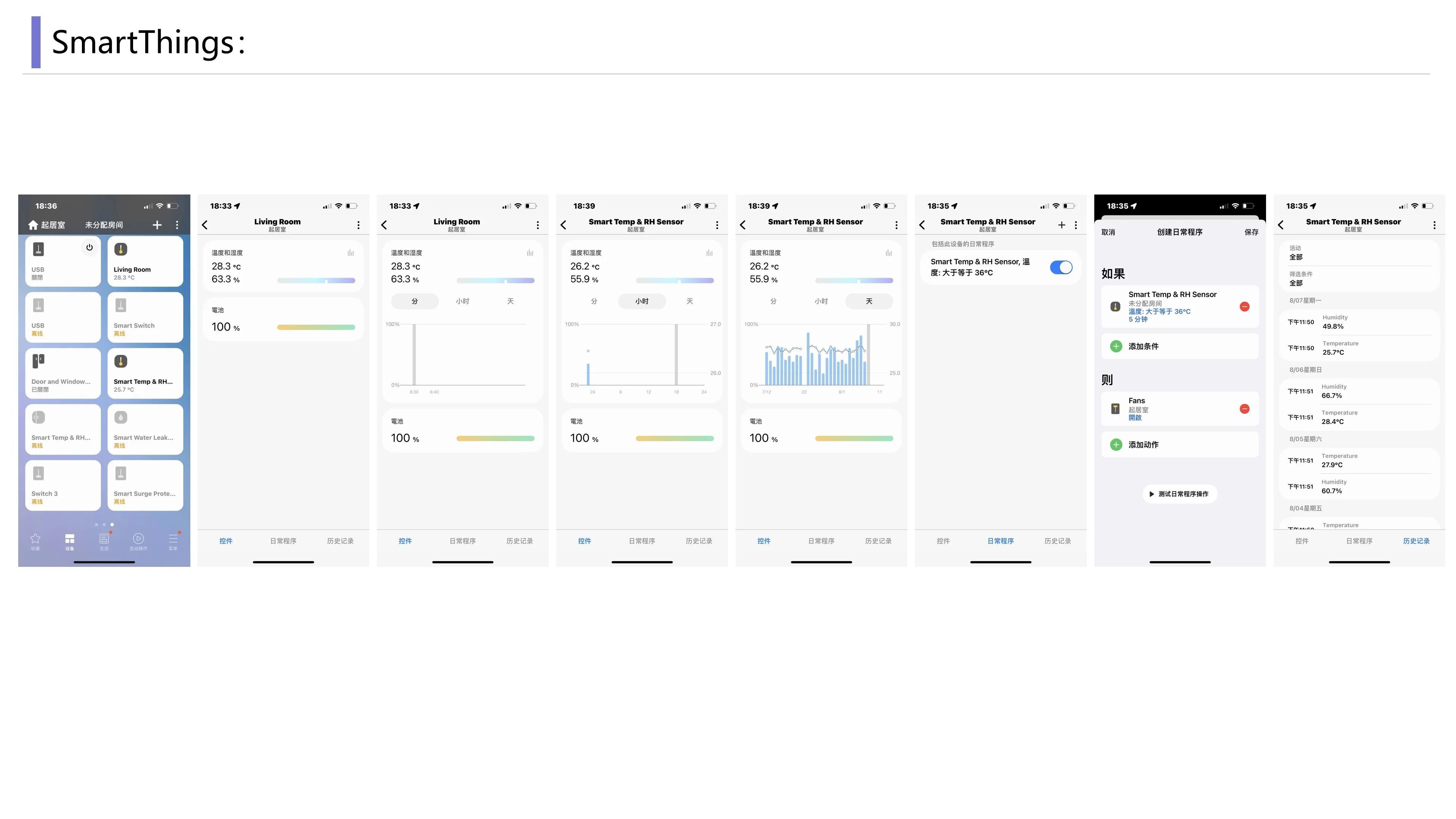Image resolution: width=1456 pixels, height=819 pixels.
Task: Open the Door and Window device tile
Action: pos(63,373)
